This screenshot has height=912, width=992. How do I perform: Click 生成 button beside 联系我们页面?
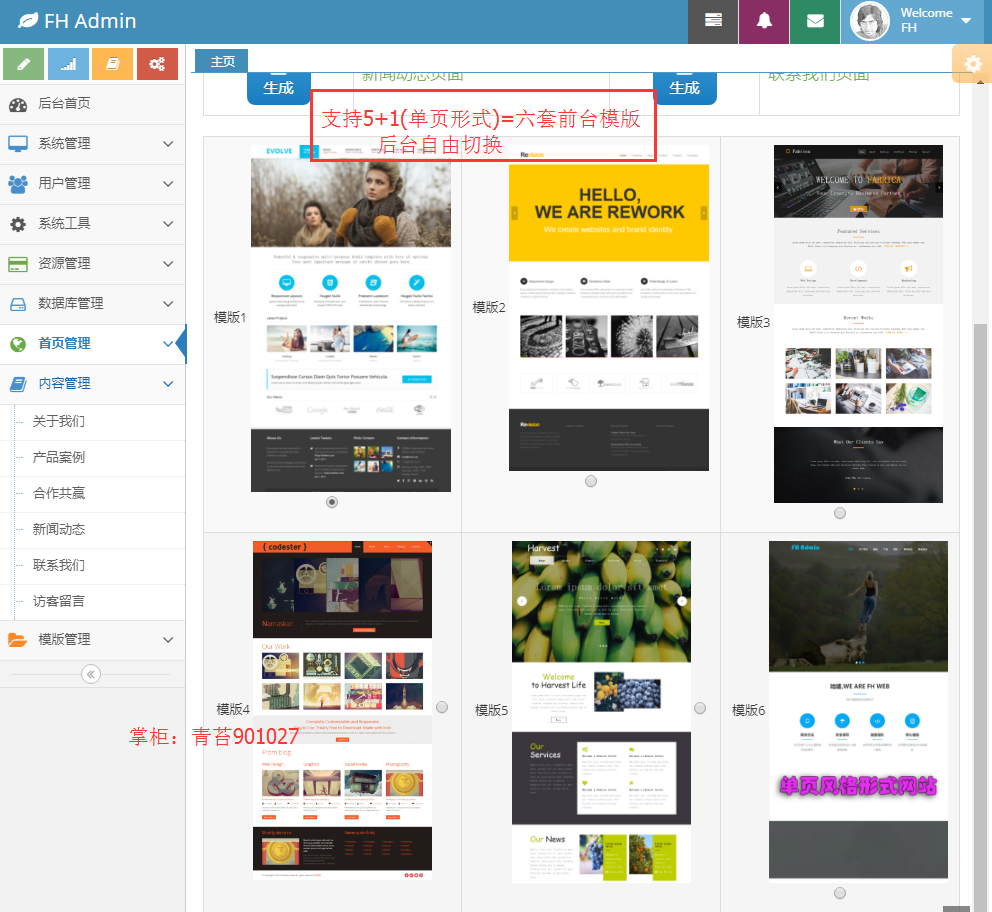[x=685, y=89]
